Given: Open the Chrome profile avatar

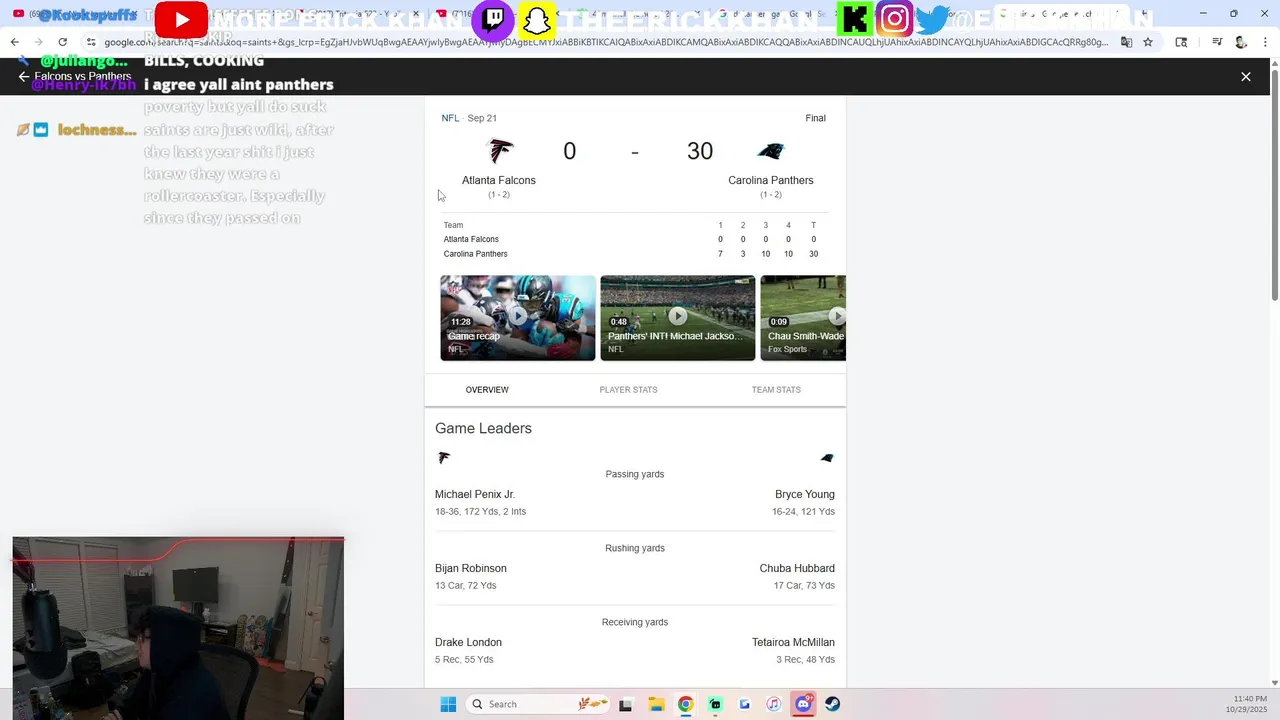Looking at the screenshot, I should click(1241, 42).
